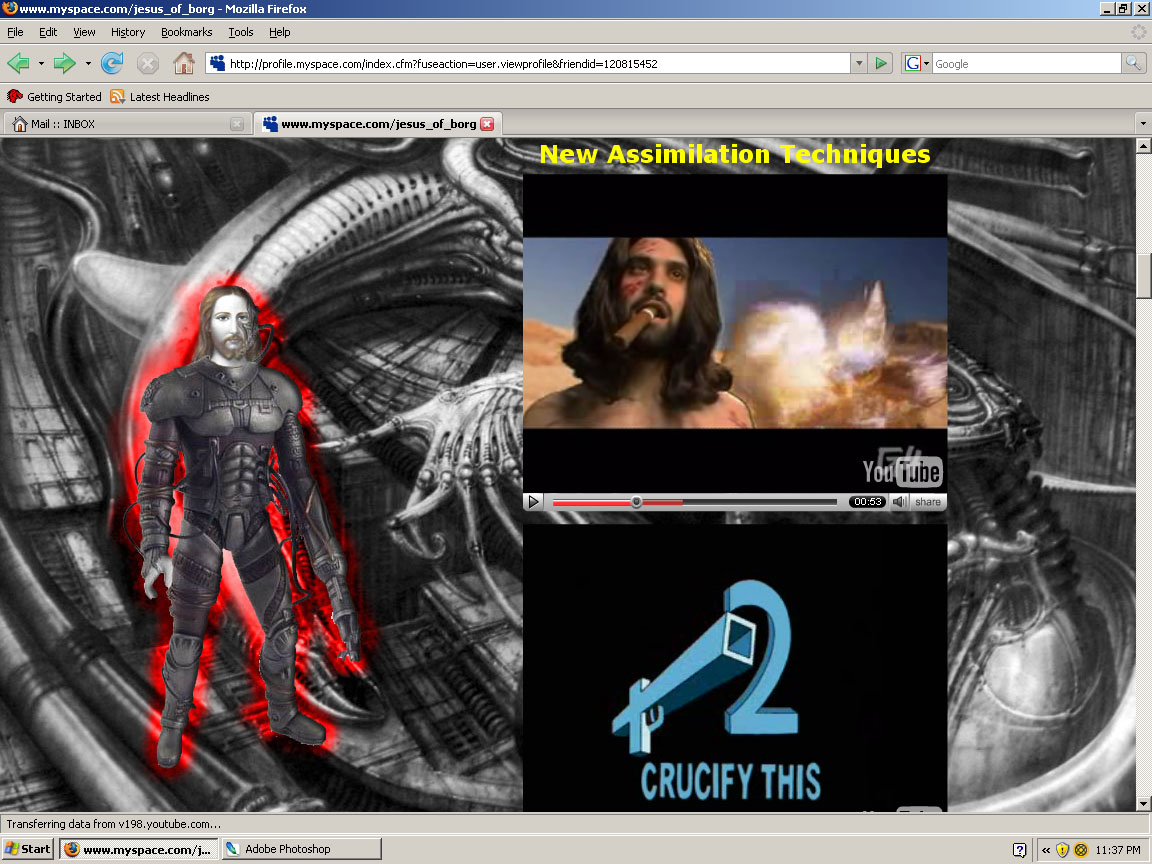The width and height of the screenshot is (1152, 864).
Task: Open the History menu
Action: [128, 32]
